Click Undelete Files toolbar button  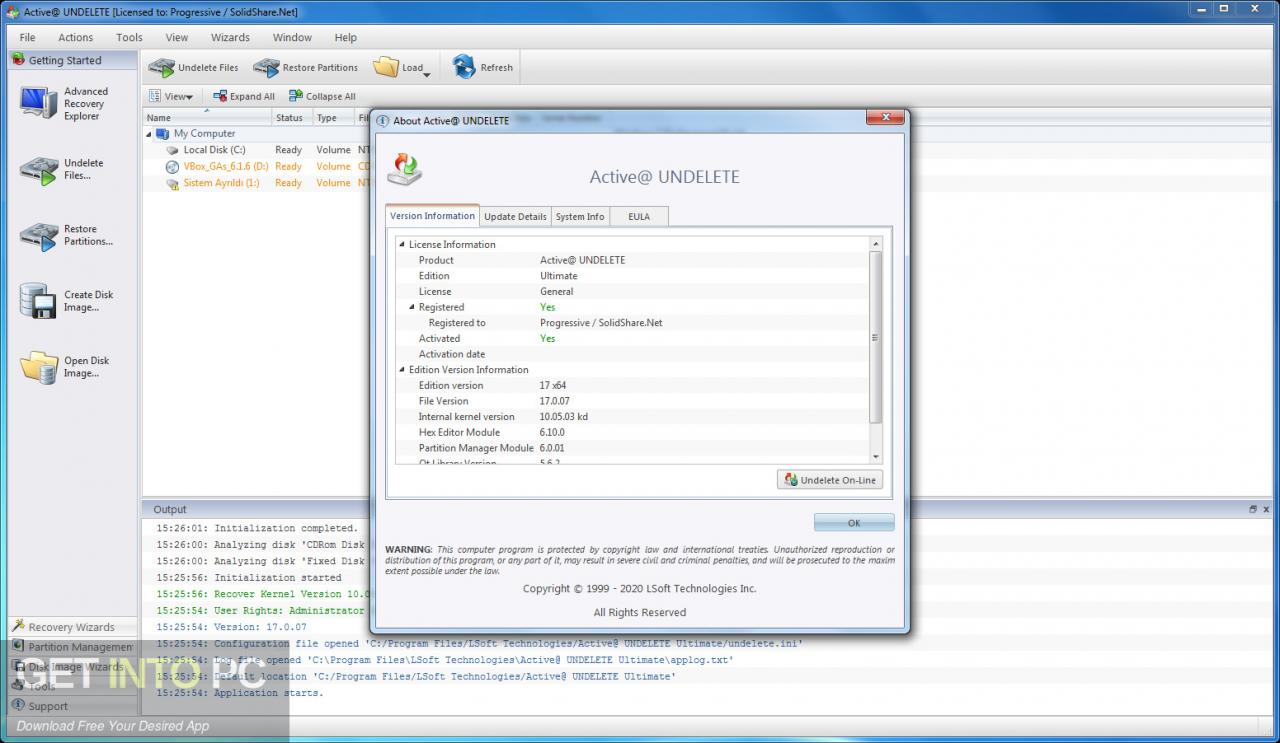click(x=193, y=67)
